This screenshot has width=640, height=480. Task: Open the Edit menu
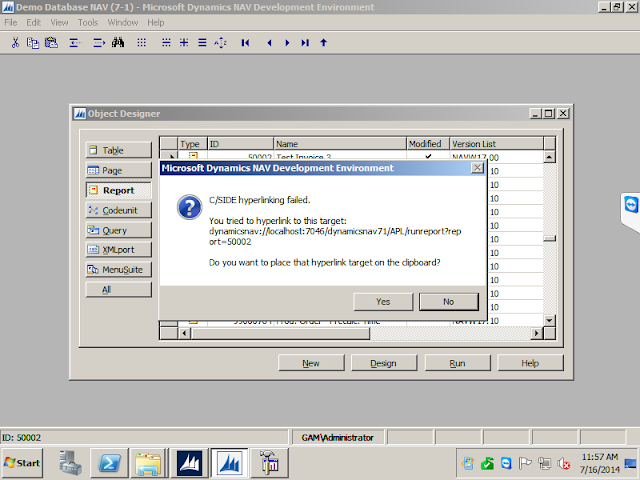tap(33, 22)
